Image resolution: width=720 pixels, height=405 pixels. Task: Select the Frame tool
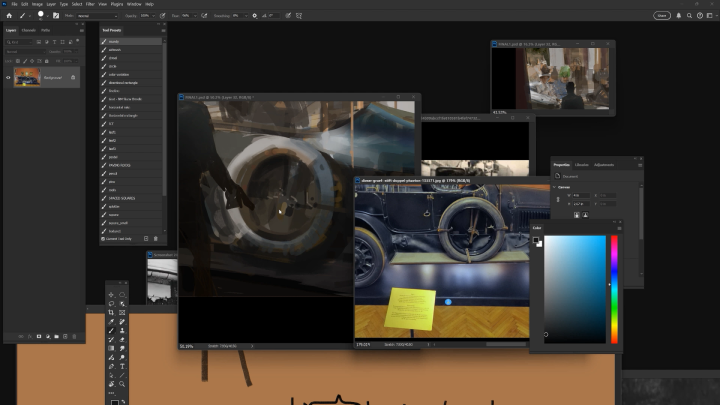click(x=122, y=313)
